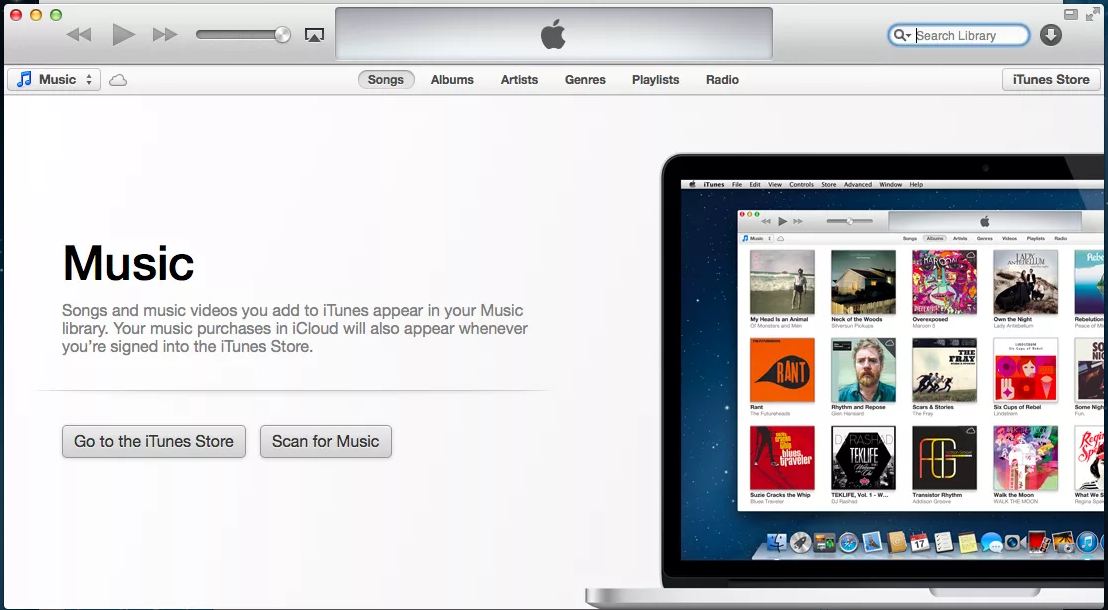Enter full screen with the arrows icon
The height and width of the screenshot is (610, 1108).
1091,14
